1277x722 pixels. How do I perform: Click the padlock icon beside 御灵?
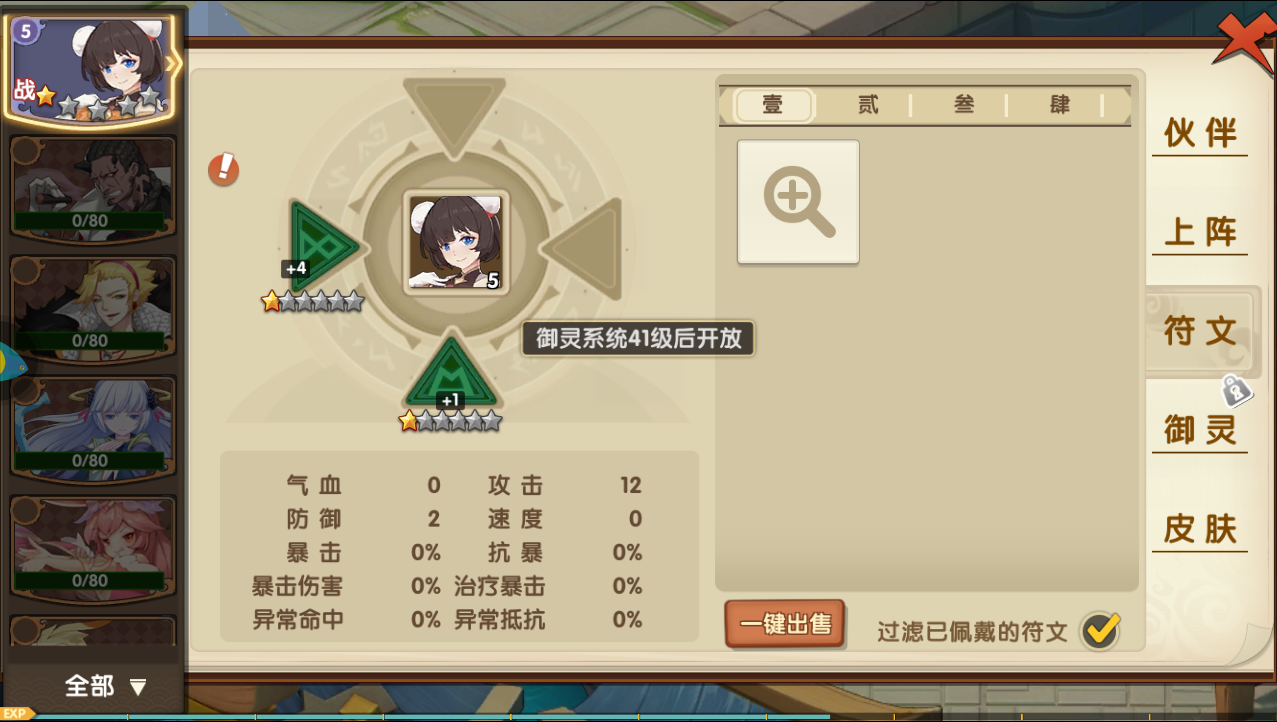(1236, 390)
